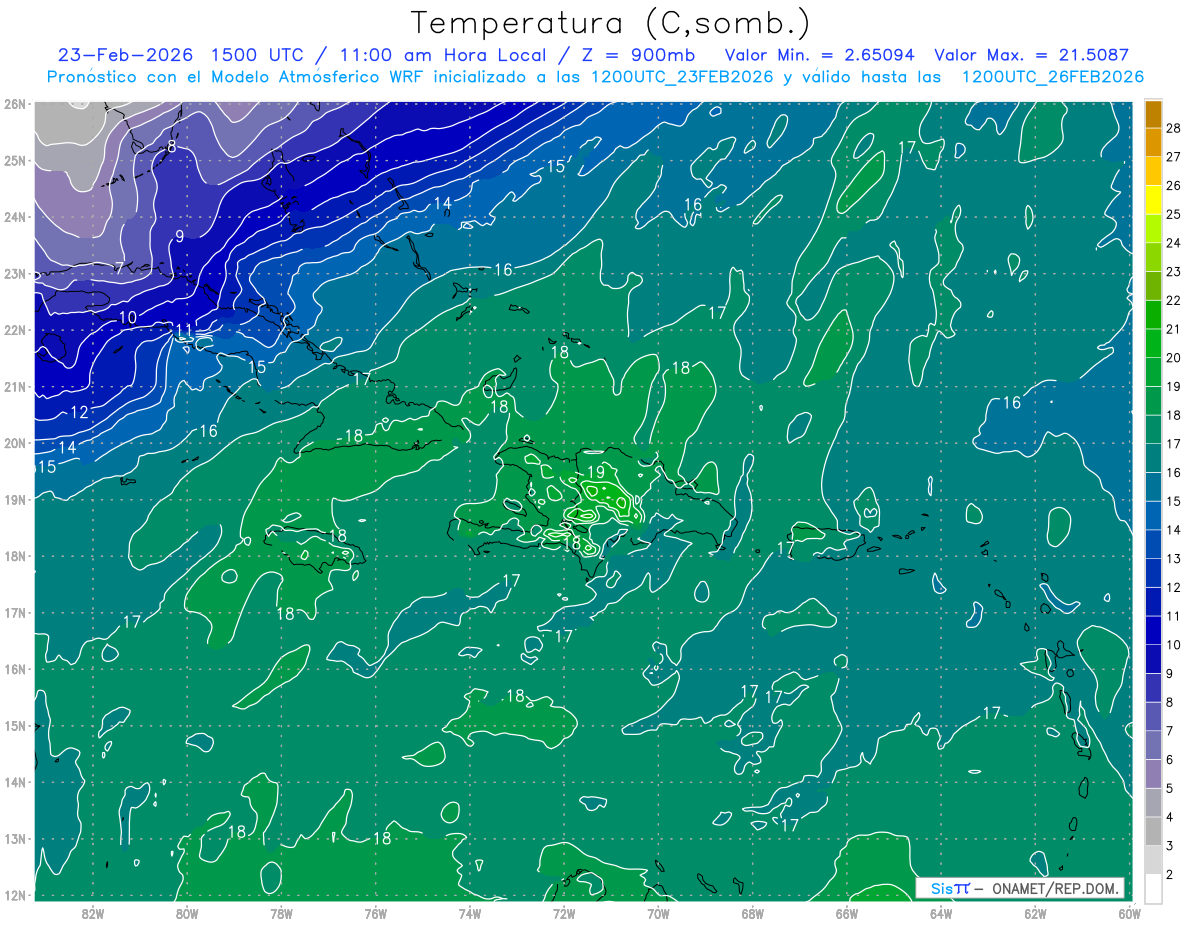Click the color scale label "25"
Screen dimensions: 1200x927
pos(1173,214)
